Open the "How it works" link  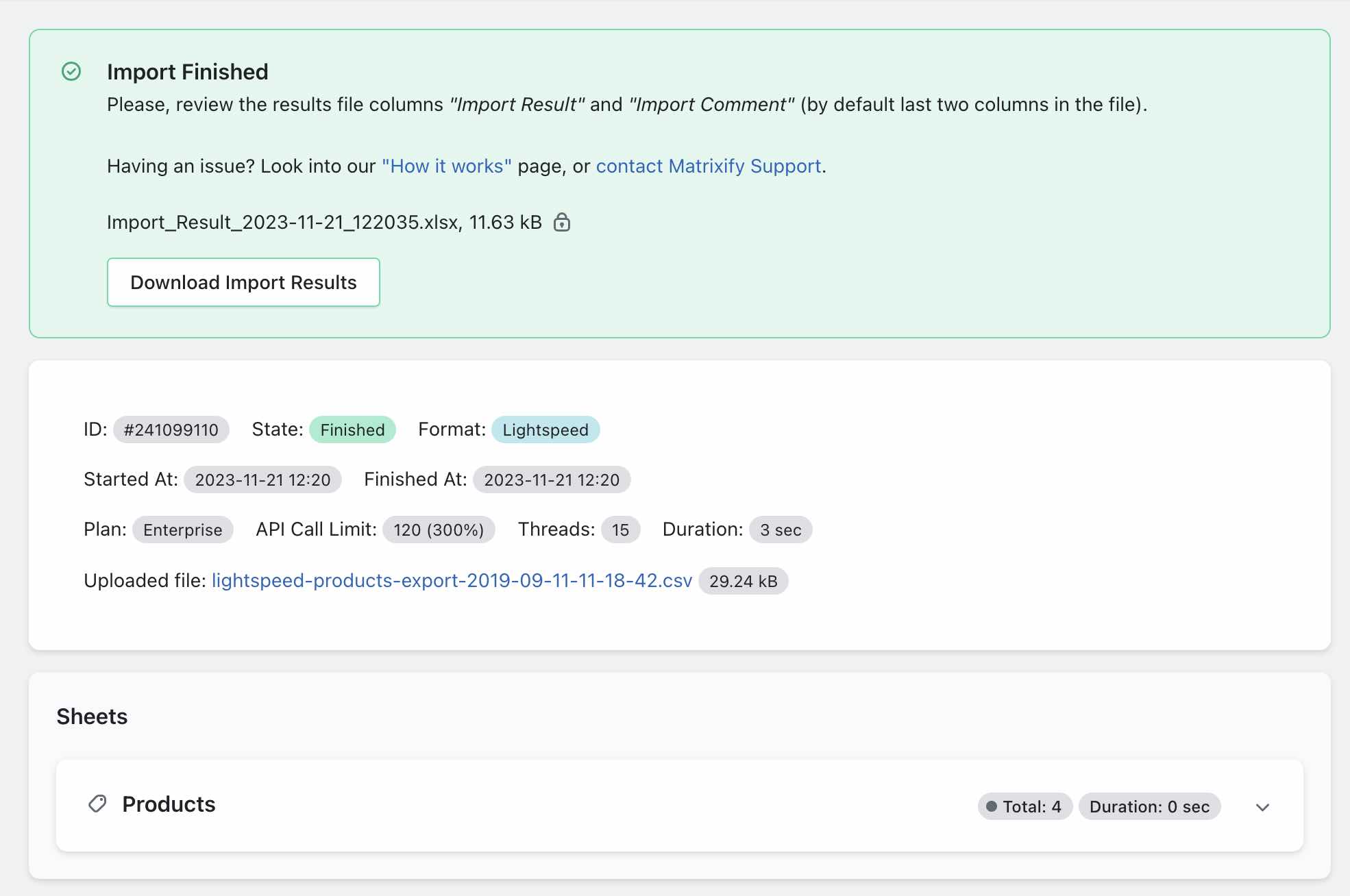pos(446,166)
